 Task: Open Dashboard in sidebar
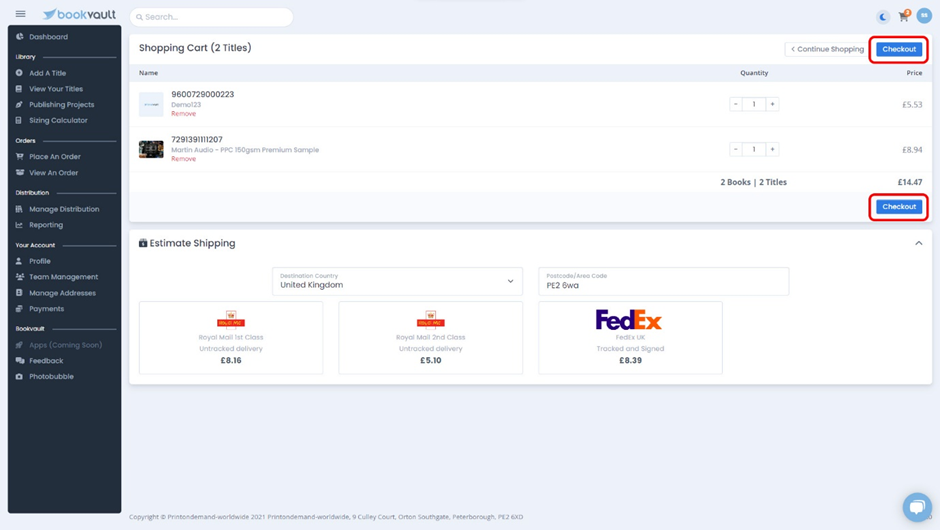pos(48,37)
